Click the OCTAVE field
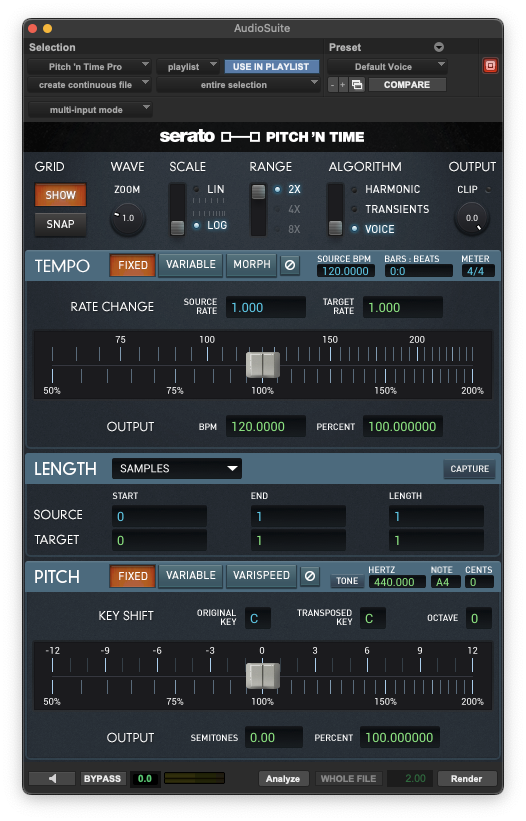The width and height of the screenshot is (526, 821). pos(479,618)
